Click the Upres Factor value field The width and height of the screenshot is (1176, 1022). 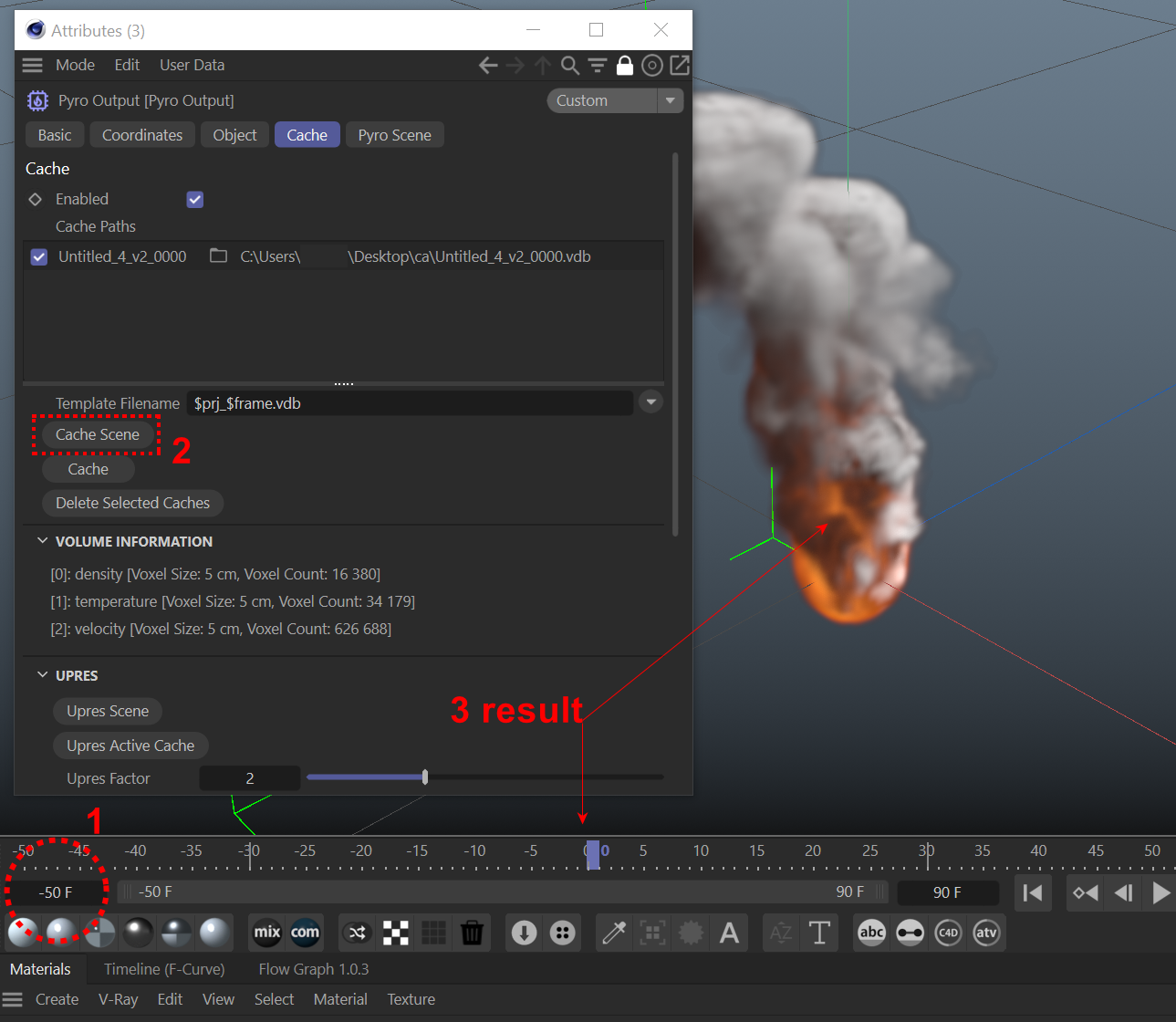coord(250,778)
